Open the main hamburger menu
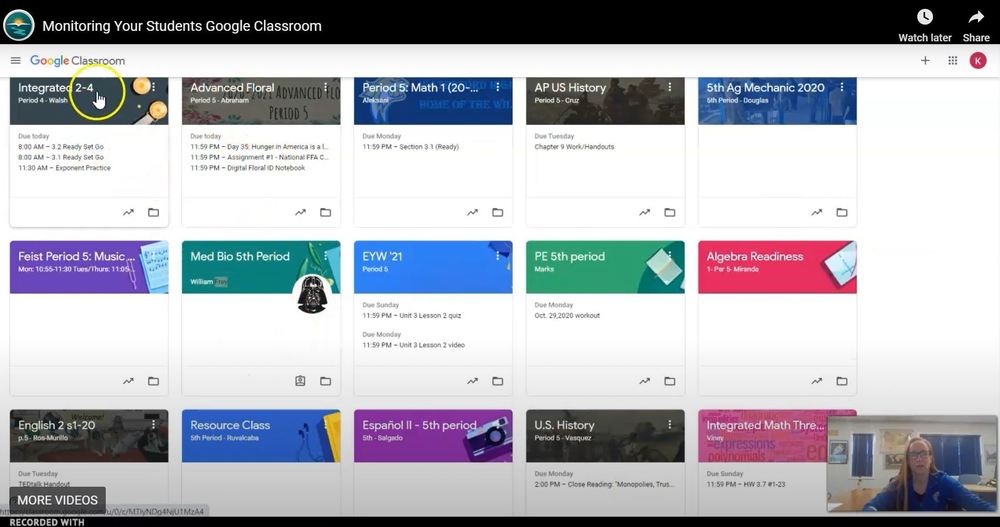 coord(16,61)
